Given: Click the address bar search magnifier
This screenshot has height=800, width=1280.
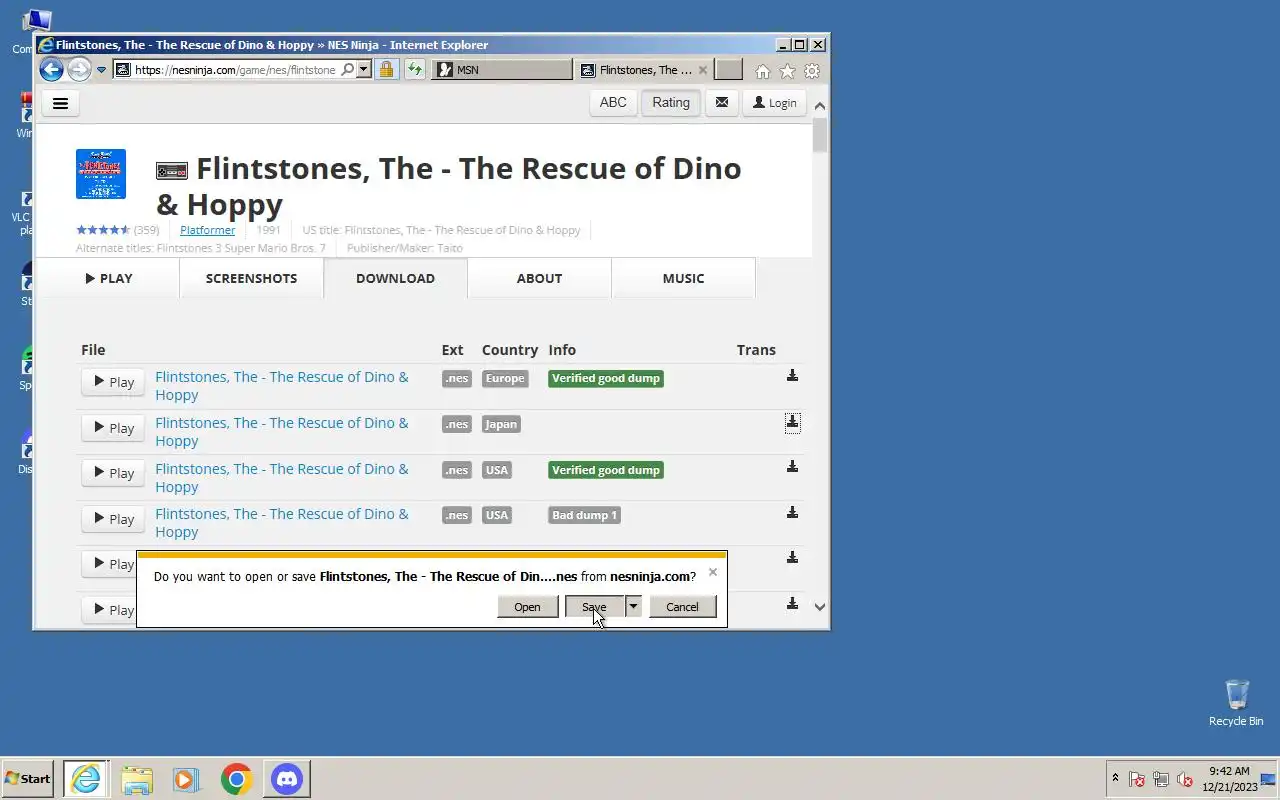Looking at the screenshot, I should pyautogui.click(x=347, y=70).
